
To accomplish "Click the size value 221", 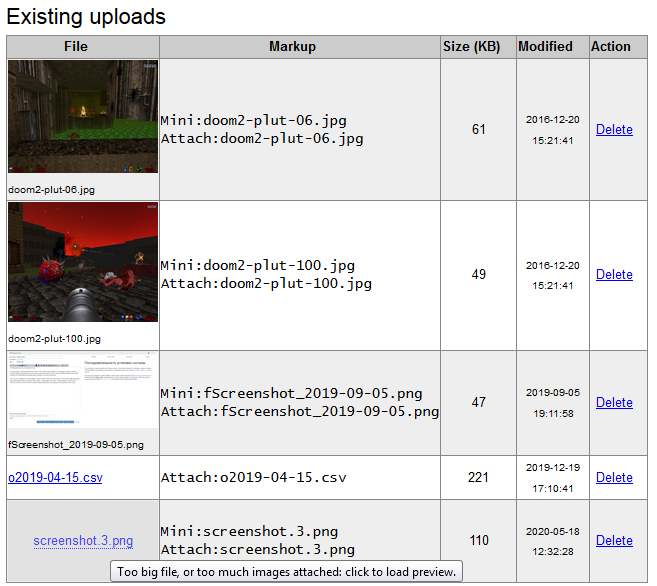I will 478,478.
